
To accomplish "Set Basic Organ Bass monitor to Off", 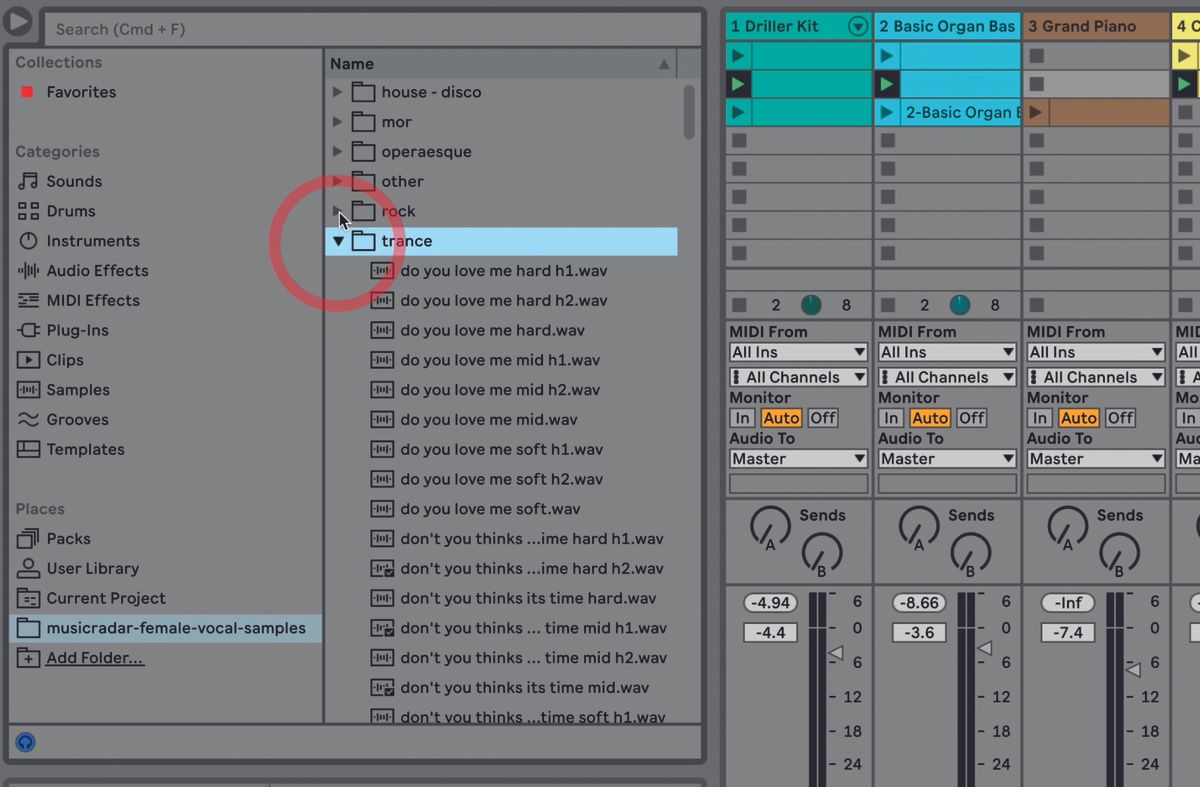I will pos(972,418).
